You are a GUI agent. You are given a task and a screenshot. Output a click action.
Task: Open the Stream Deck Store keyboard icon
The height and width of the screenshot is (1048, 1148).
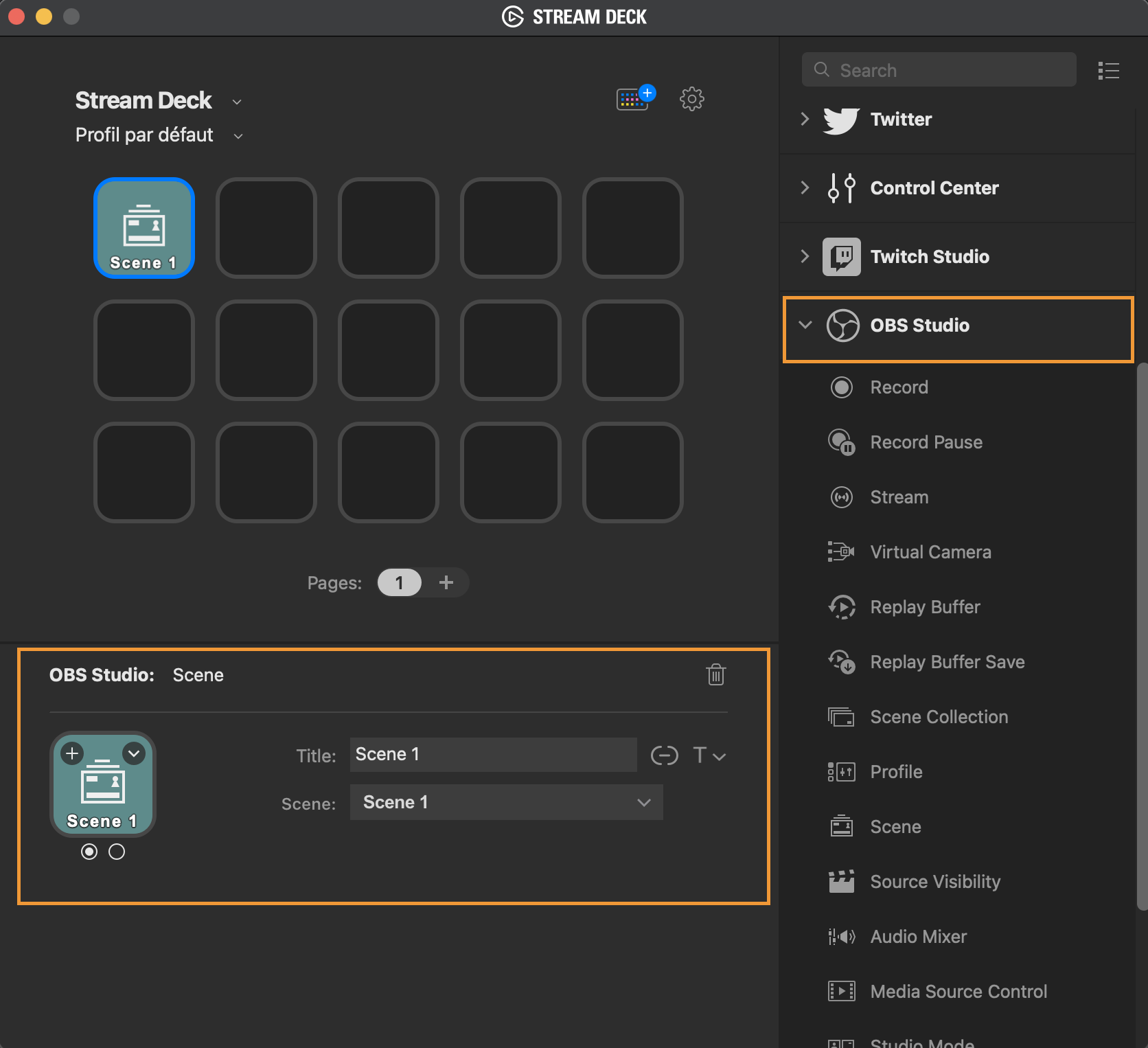[x=634, y=100]
